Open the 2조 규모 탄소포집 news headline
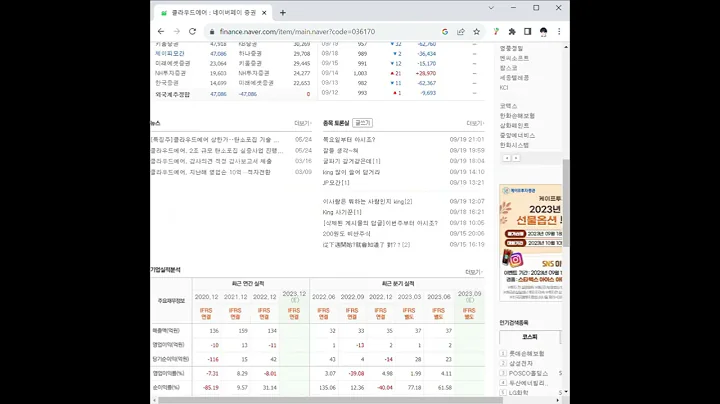Screen dimensions: 720x404 (217, 151)
